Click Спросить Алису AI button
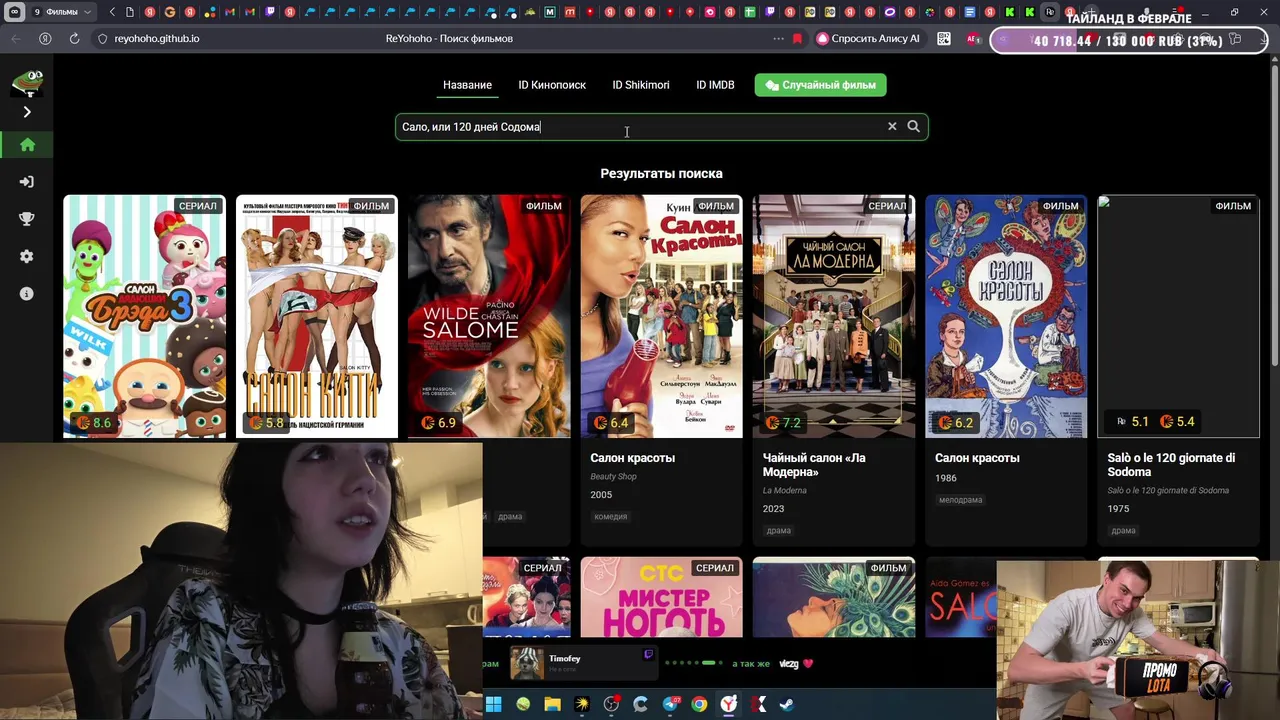1280x720 pixels. 868,38
